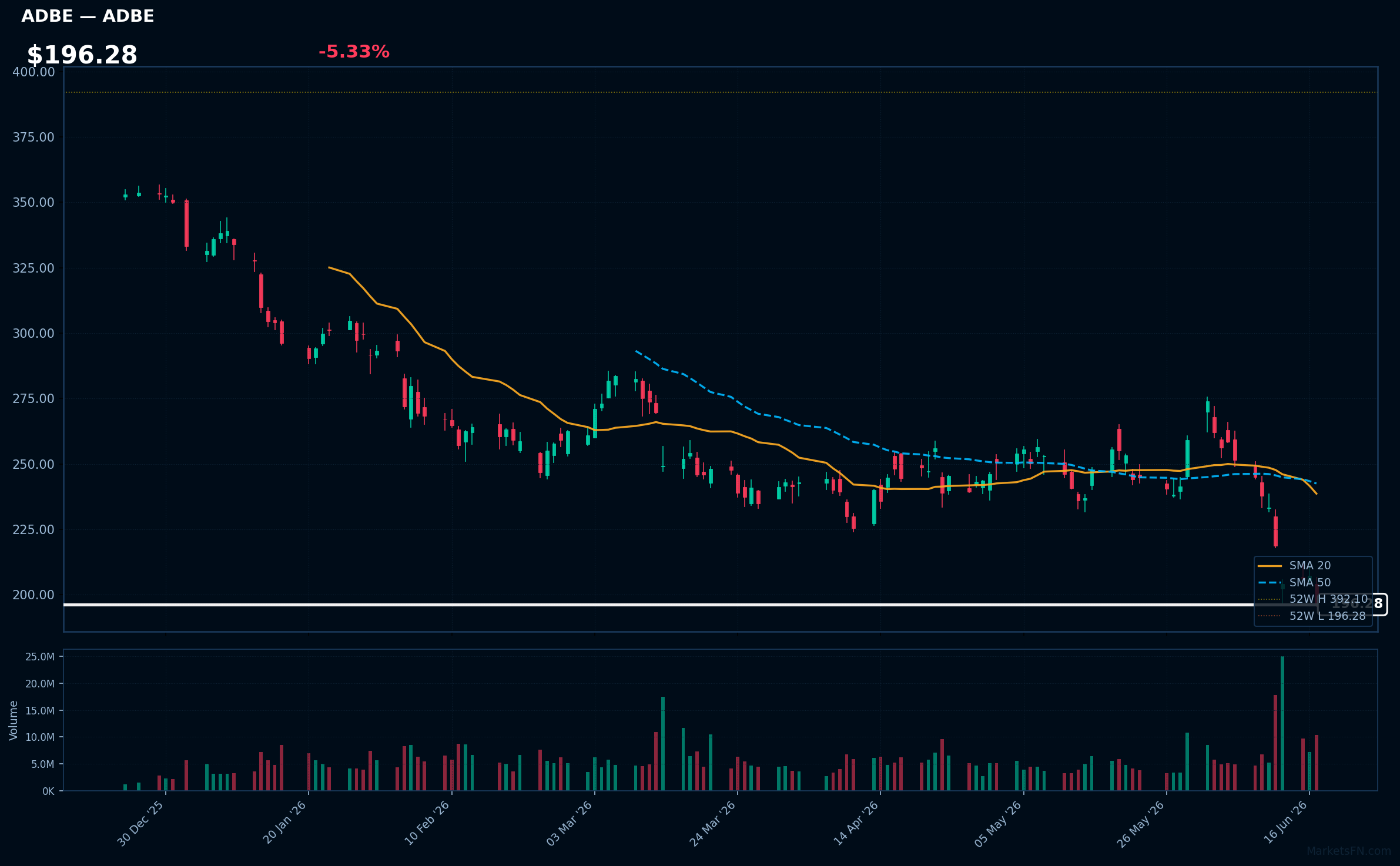Click the 250.00 price axis label
This screenshot has height=866, width=1400.
tap(34, 464)
